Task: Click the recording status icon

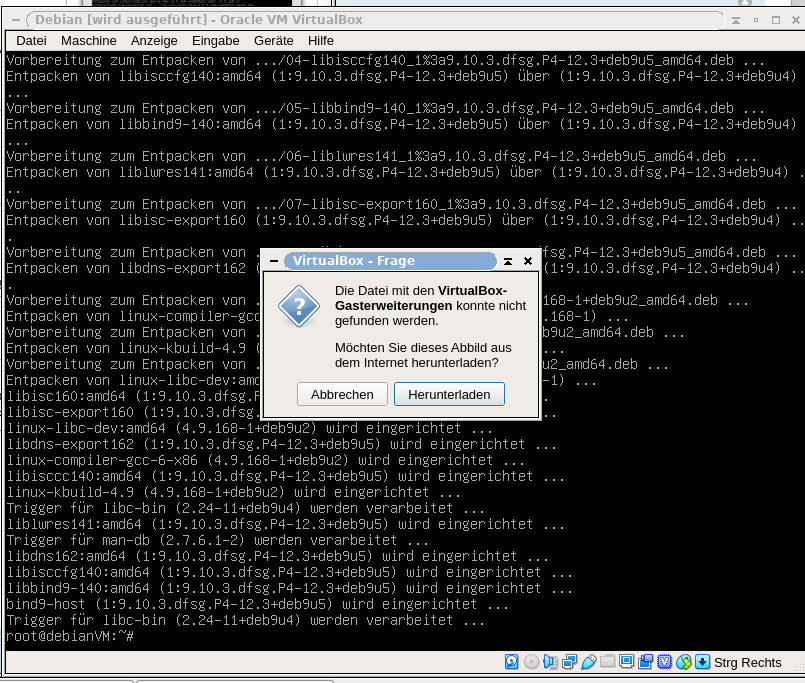Action: [645, 661]
